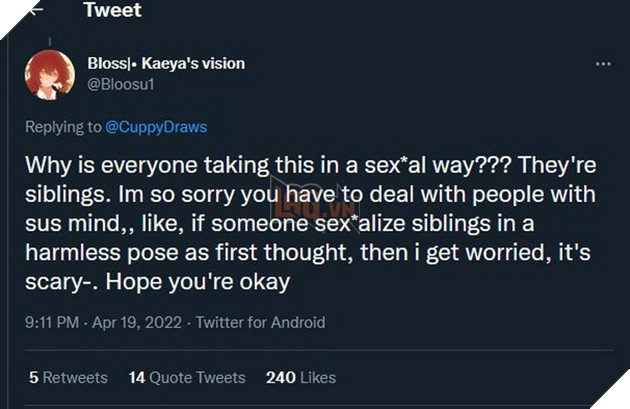Click the Twitter for Android source link
Screen dimensions: 630x409
[x=261, y=323]
